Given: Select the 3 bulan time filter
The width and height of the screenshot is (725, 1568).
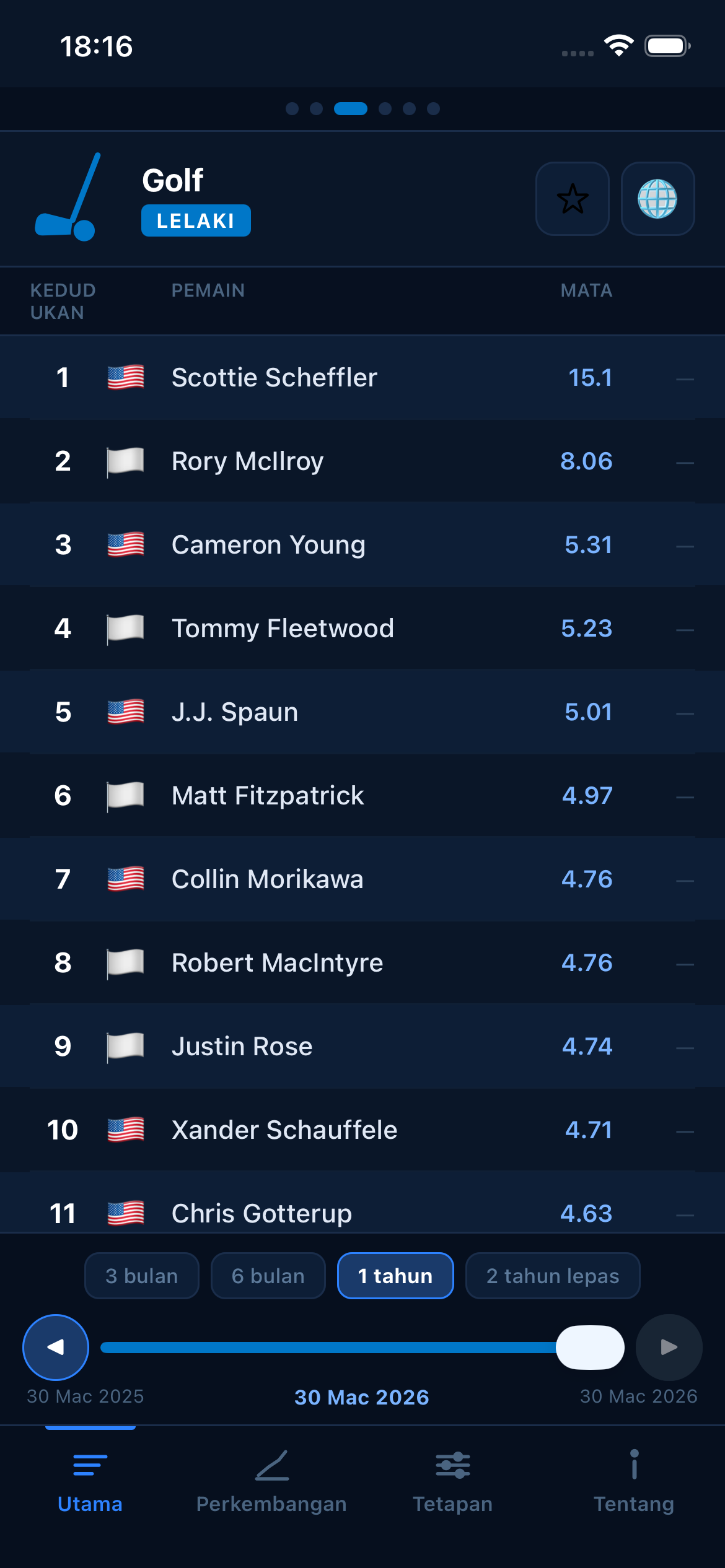Looking at the screenshot, I should [141, 1275].
